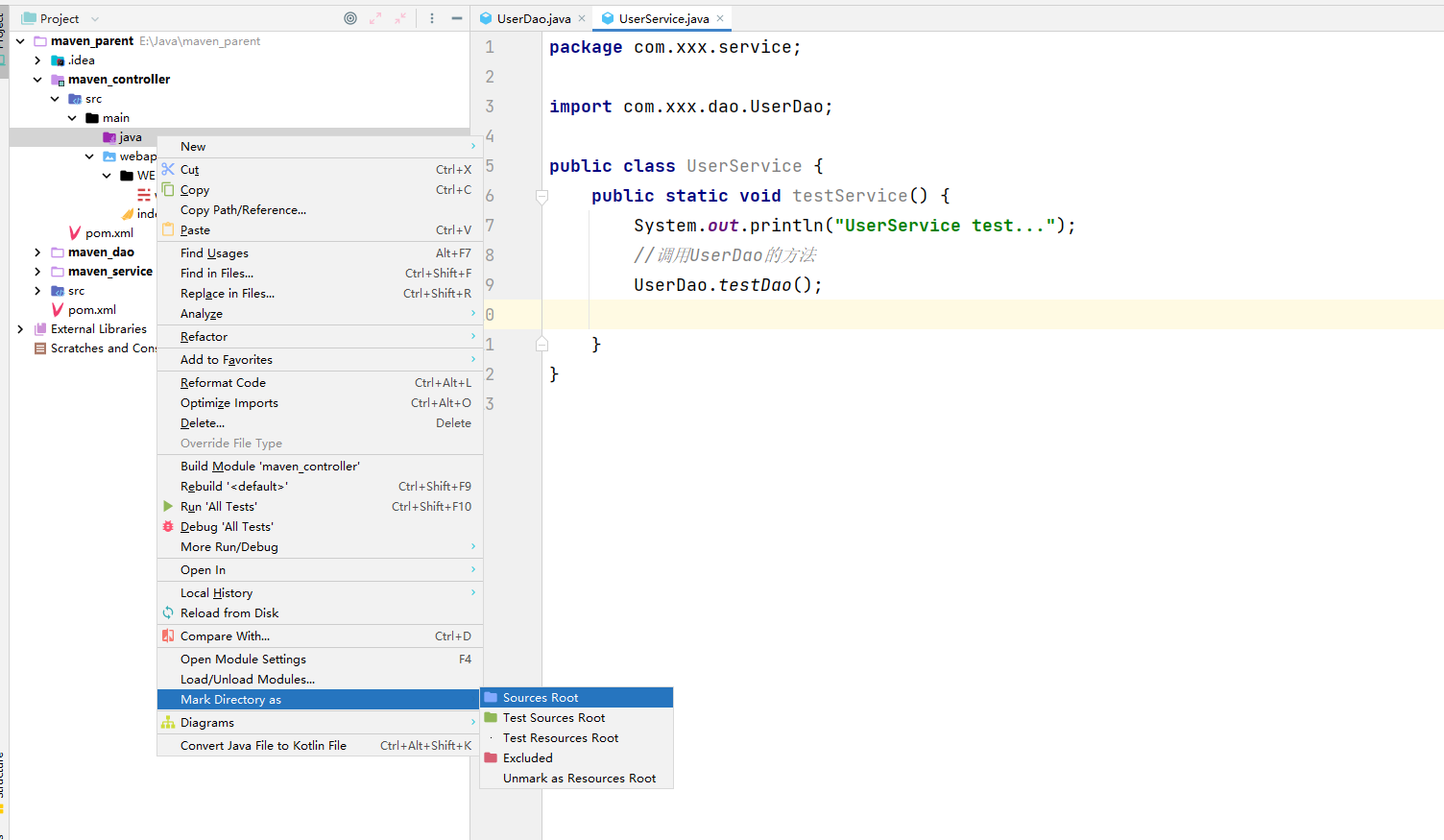
Task: Collapse the src folder under maven_controller
Action: [55, 99]
